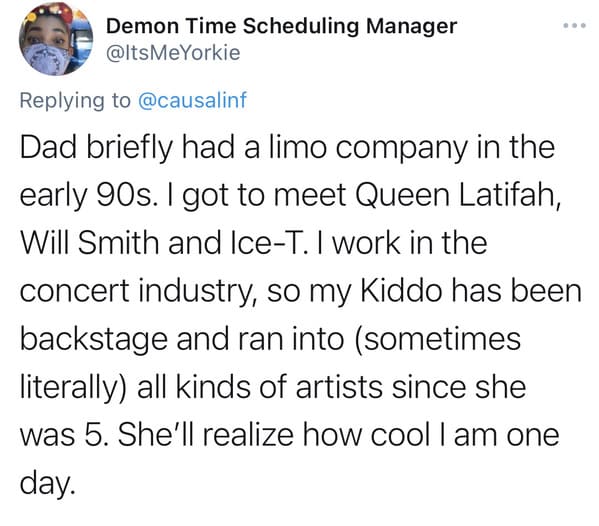Click the "Replying to" label text
The height and width of the screenshot is (526, 599).
click(75, 101)
